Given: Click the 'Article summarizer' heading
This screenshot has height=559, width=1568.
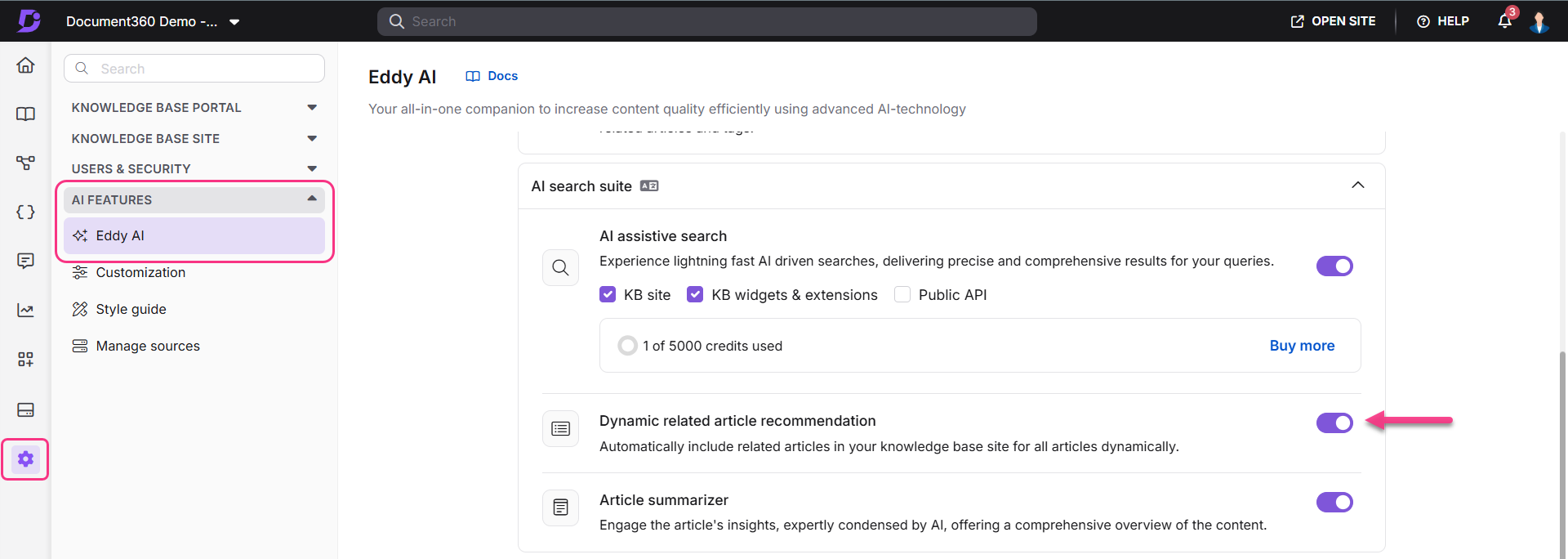Looking at the screenshot, I should tap(664, 500).
